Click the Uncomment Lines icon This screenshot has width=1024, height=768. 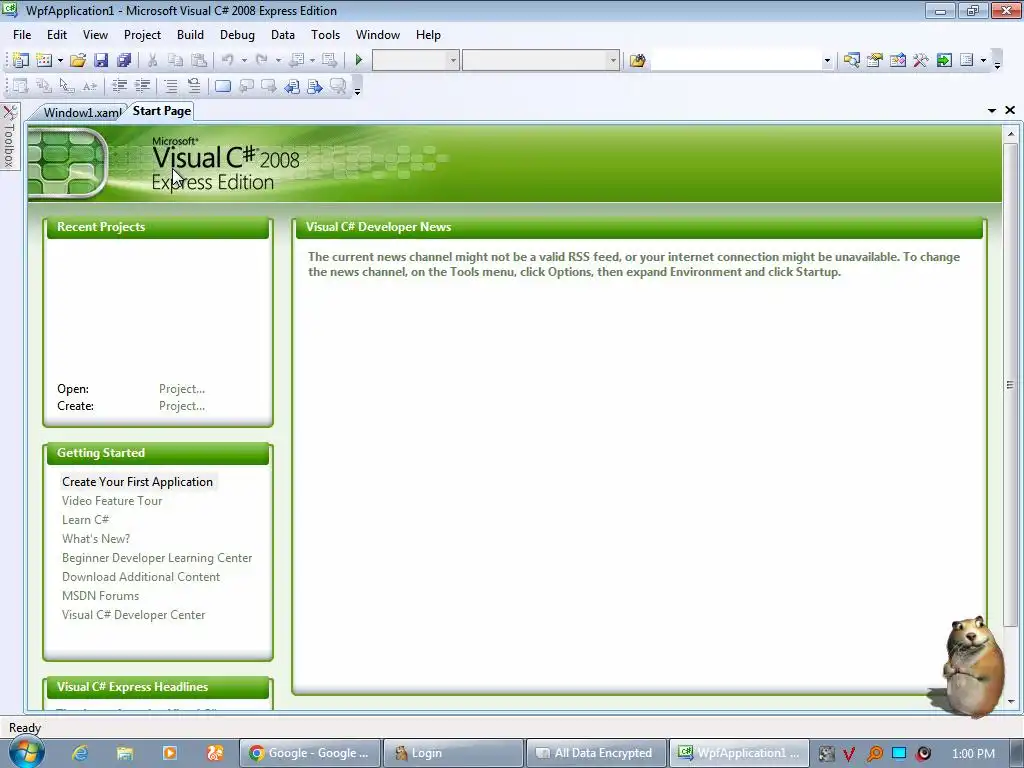coord(194,86)
